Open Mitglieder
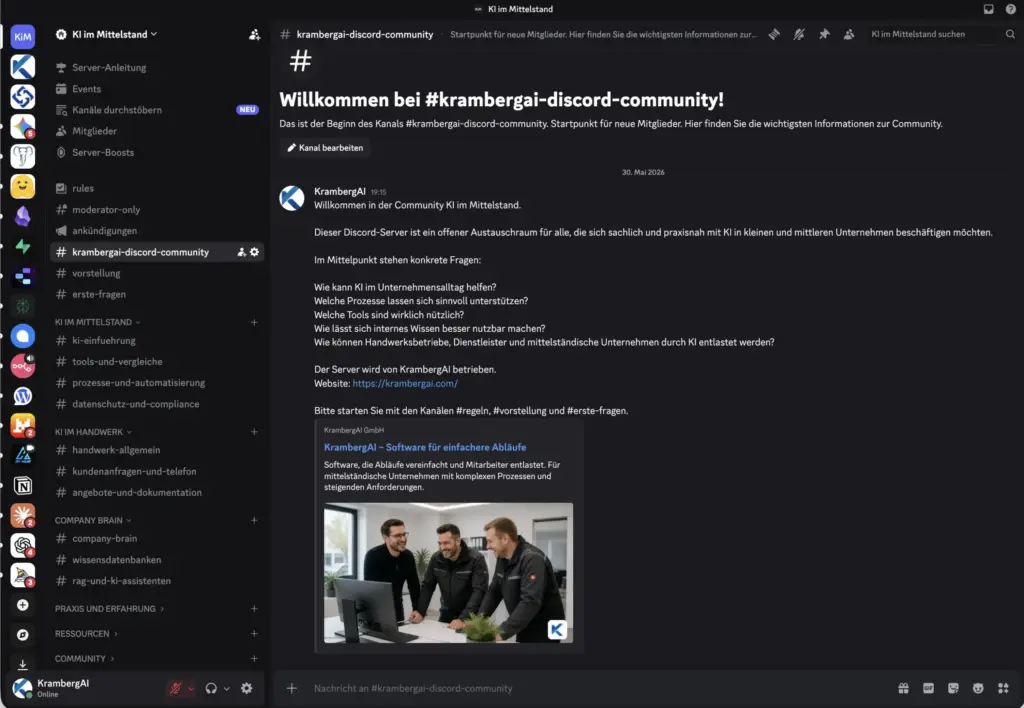The height and width of the screenshot is (708, 1024). [157, 131]
